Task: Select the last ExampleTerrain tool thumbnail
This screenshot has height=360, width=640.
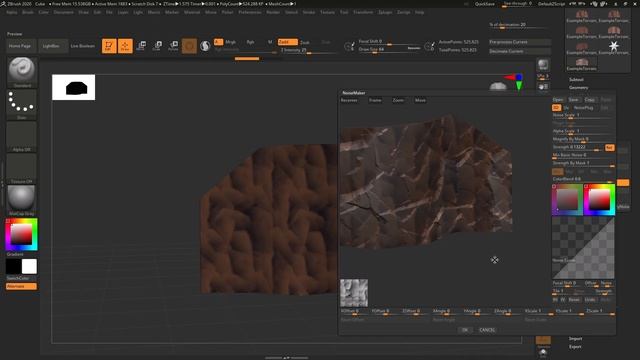Action: pyautogui.click(x=582, y=64)
